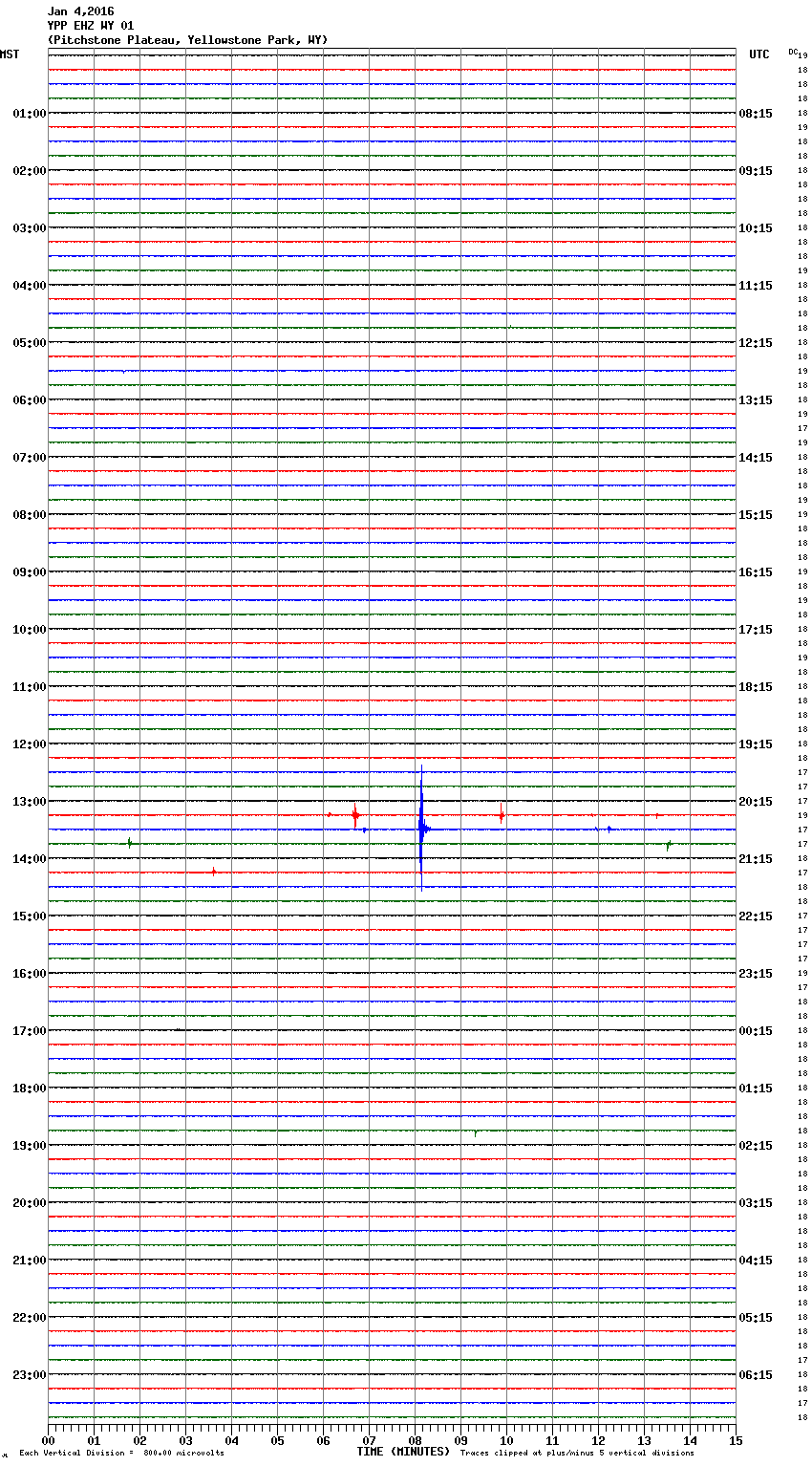This screenshot has height=1466, width=812.
Task: Click the bottom axis minute label 05
Action: (x=277, y=1441)
